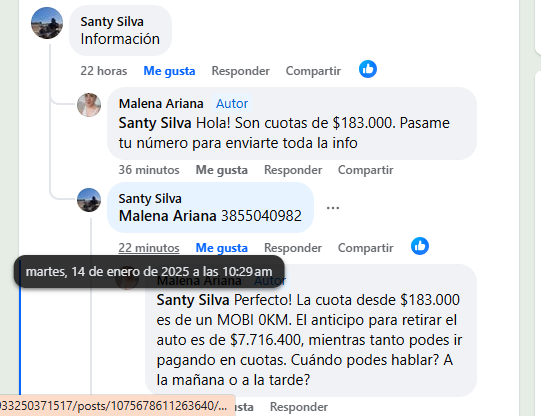Click Responder below the MOBI 0KM message
Viewport: 541px width, 416px height.
click(299, 407)
